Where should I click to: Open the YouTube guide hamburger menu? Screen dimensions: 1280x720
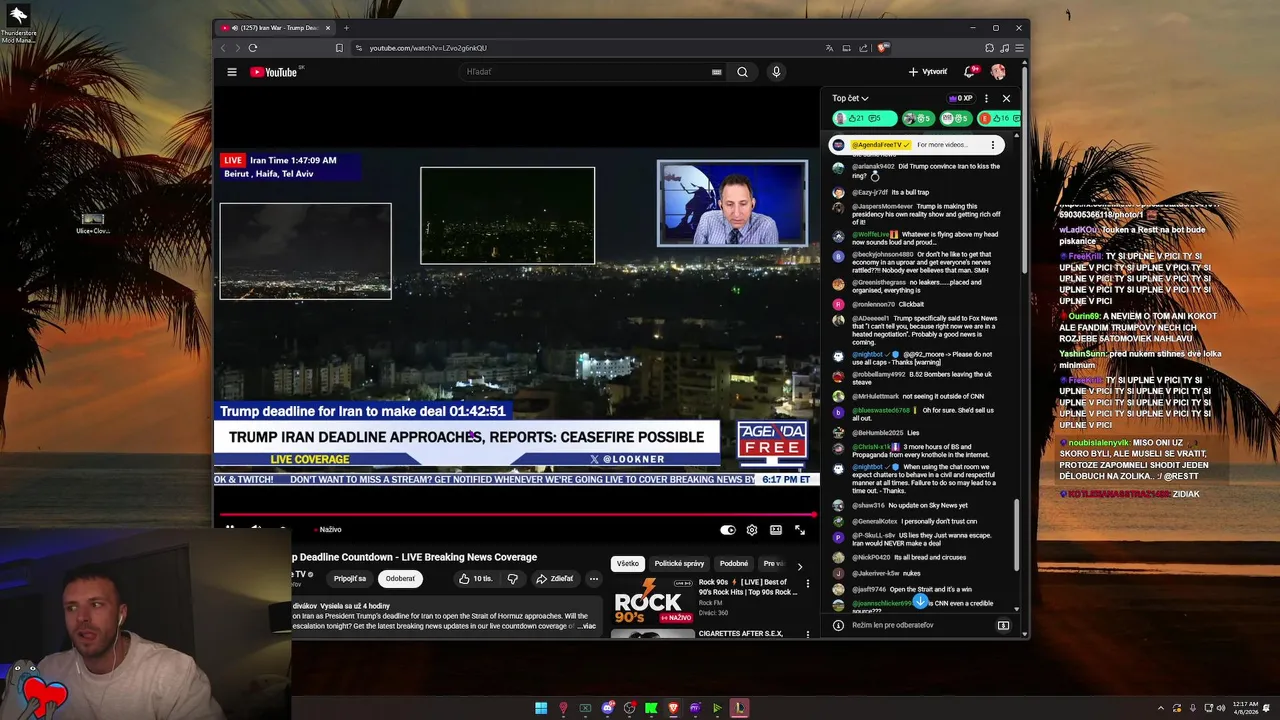tap(231, 72)
